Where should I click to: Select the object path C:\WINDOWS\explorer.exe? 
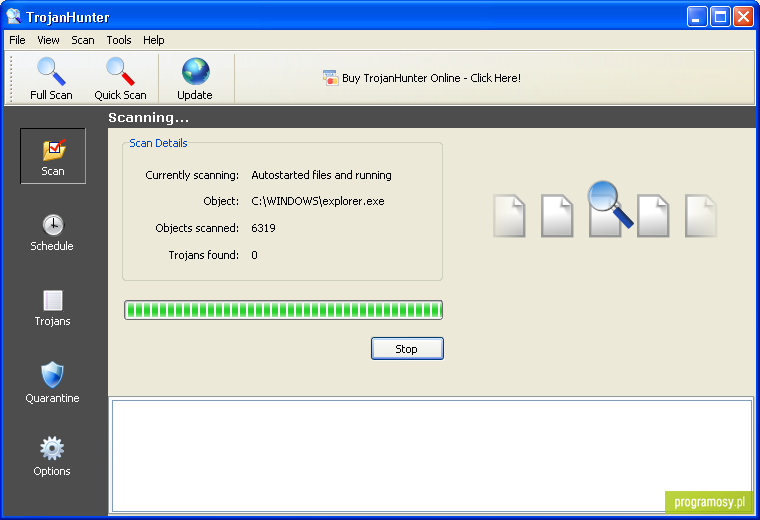pos(318,201)
